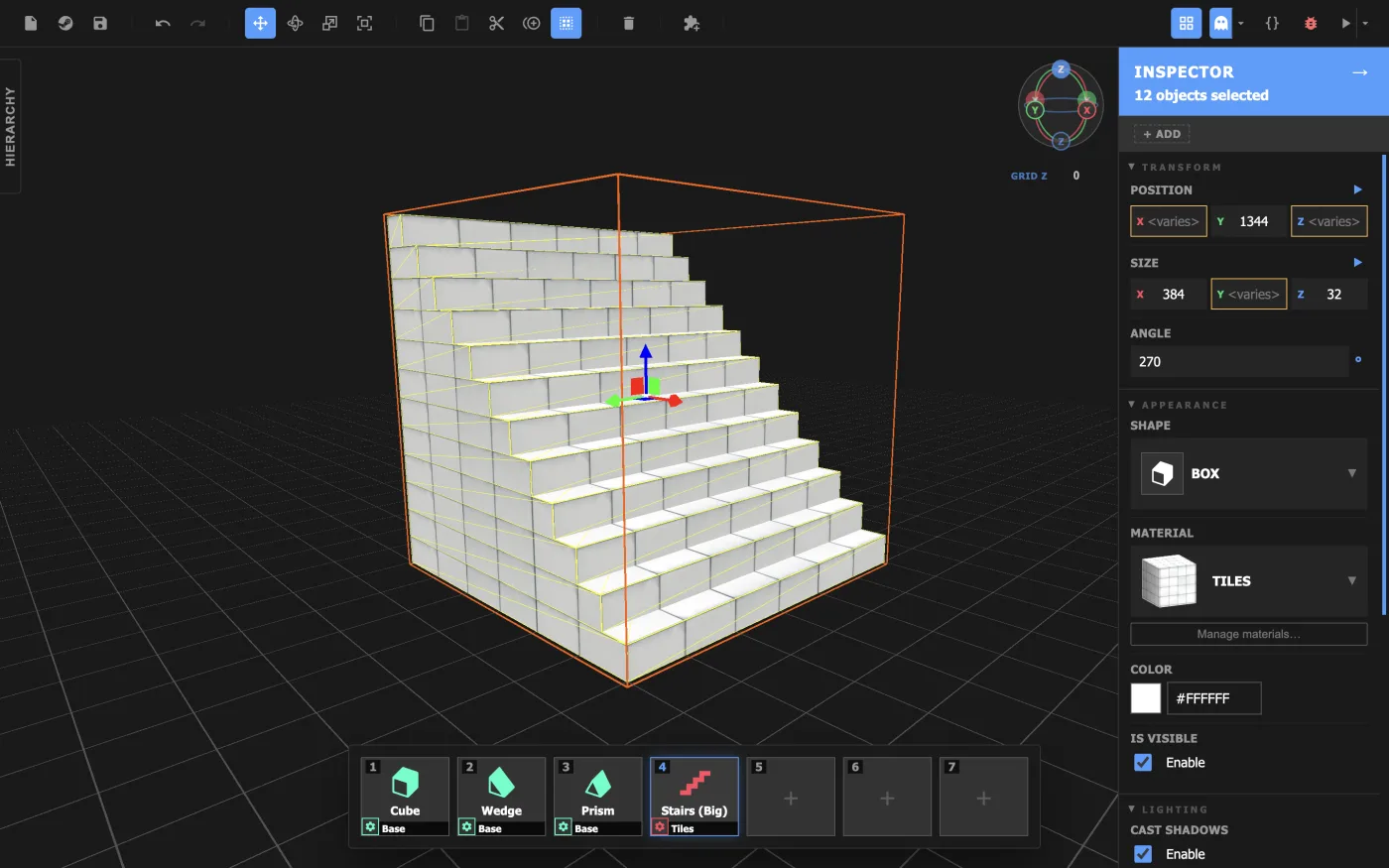Select the Rotate tool
This screenshot has width=1389, height=868.
(x=295, y=23)
